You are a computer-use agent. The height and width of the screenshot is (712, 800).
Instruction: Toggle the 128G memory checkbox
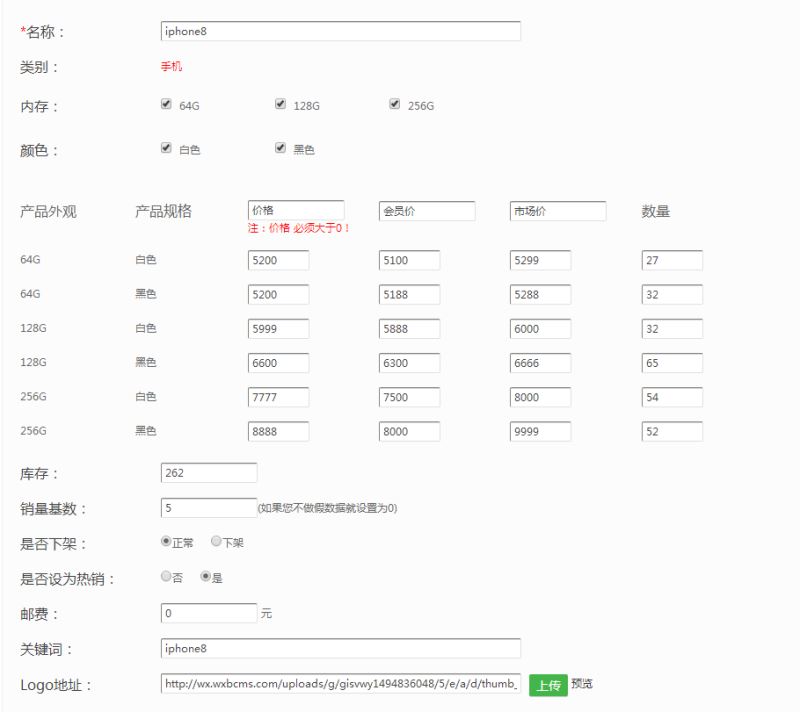(x=280, y=104)
